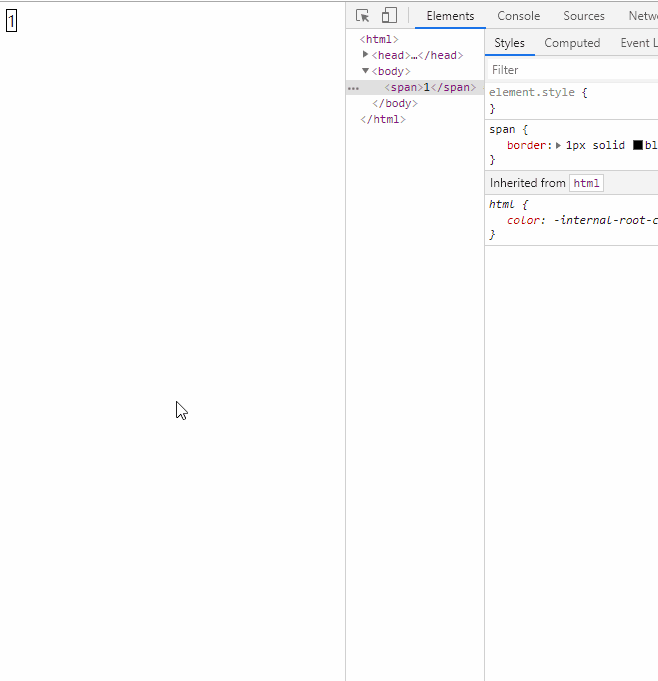Expand the border shorthand property triangle

coord(559,145)
